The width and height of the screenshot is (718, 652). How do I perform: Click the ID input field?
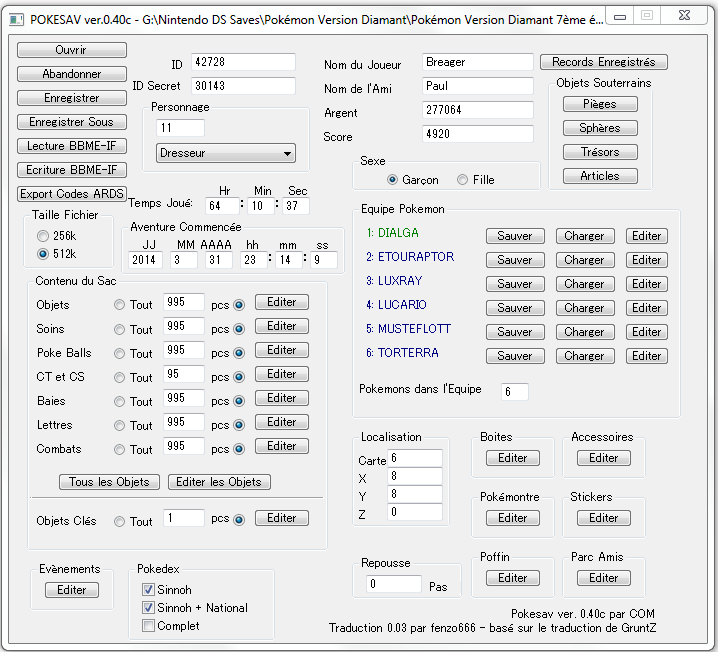[243, 62]
